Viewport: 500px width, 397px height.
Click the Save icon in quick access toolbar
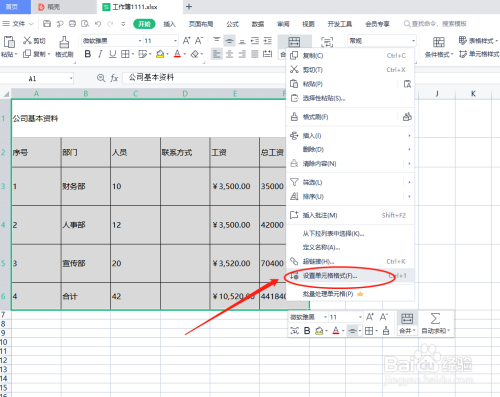[47, 24]
